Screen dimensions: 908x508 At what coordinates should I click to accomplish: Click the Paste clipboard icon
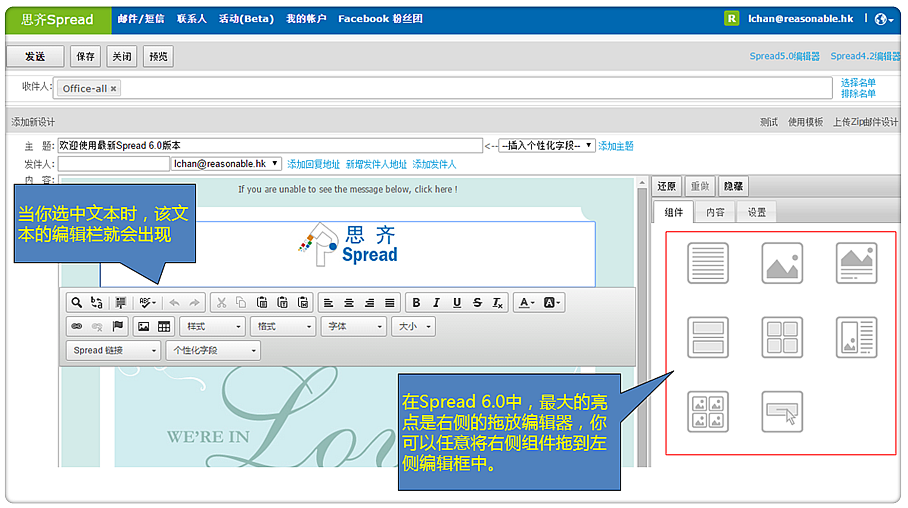coord(262,302)
